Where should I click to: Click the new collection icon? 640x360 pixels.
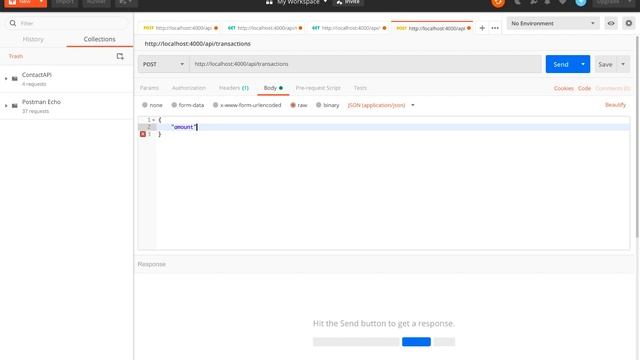(120, 56)
